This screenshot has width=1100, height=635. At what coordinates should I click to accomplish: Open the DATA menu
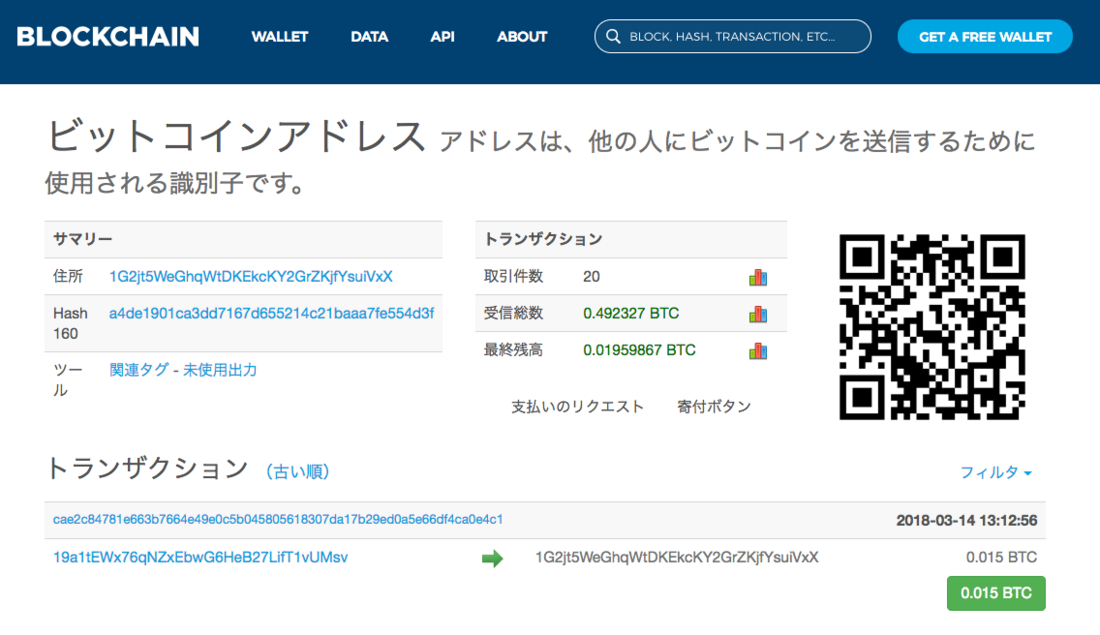point(369,36)
